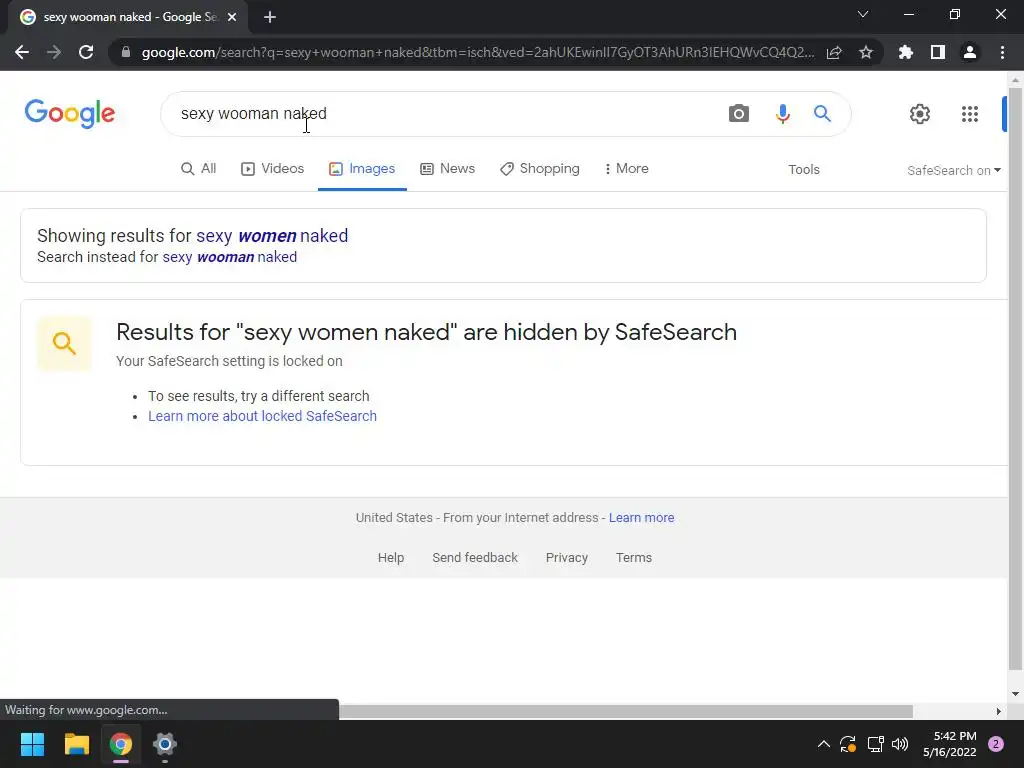Image resolution: width=1024 pixels, height=768 pixels.
Task: Open the tab search chevron
Action: pyautogui.click(x=863, y=14)
